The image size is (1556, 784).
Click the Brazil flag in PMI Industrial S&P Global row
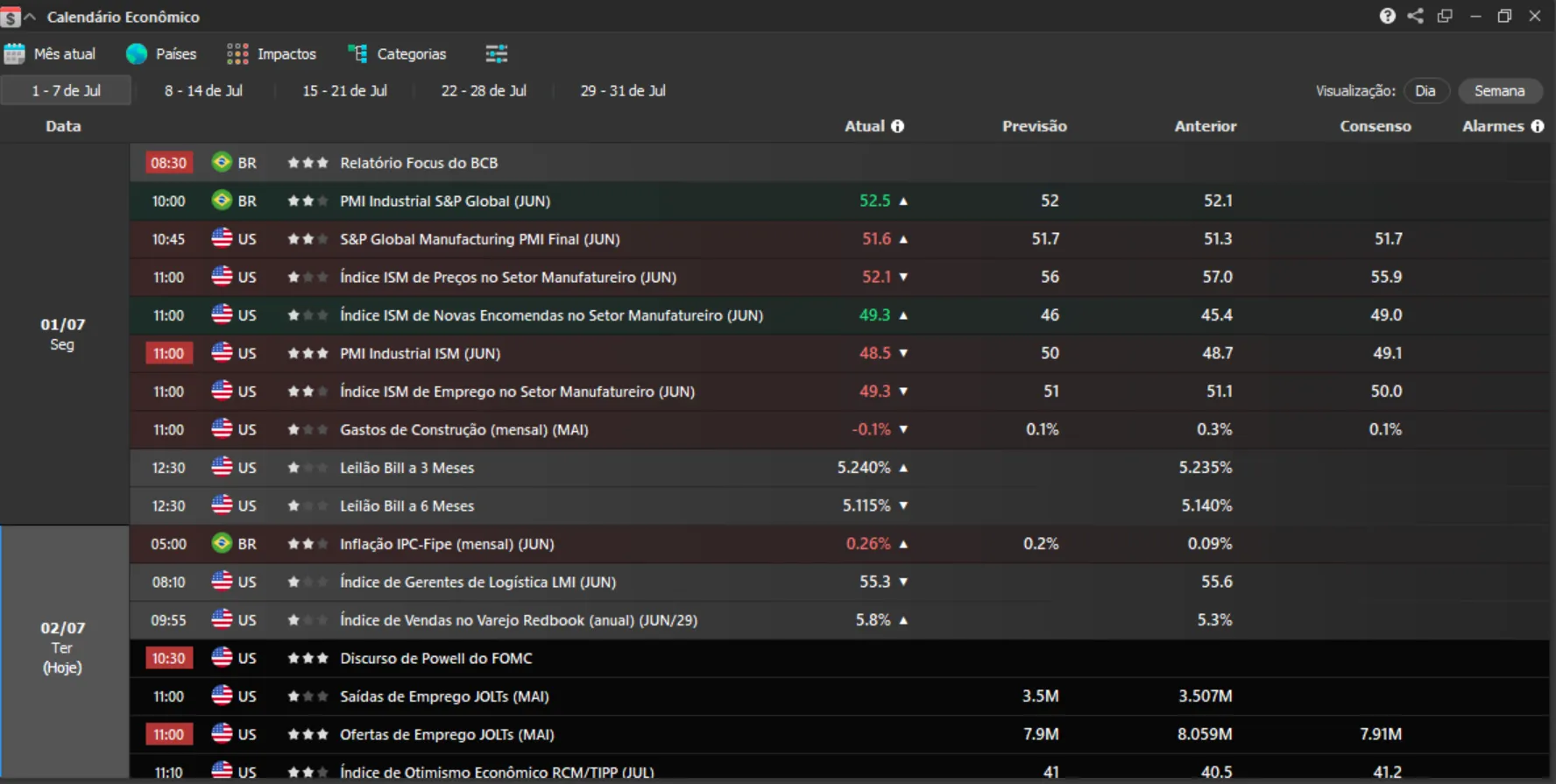tap(222, 201)
